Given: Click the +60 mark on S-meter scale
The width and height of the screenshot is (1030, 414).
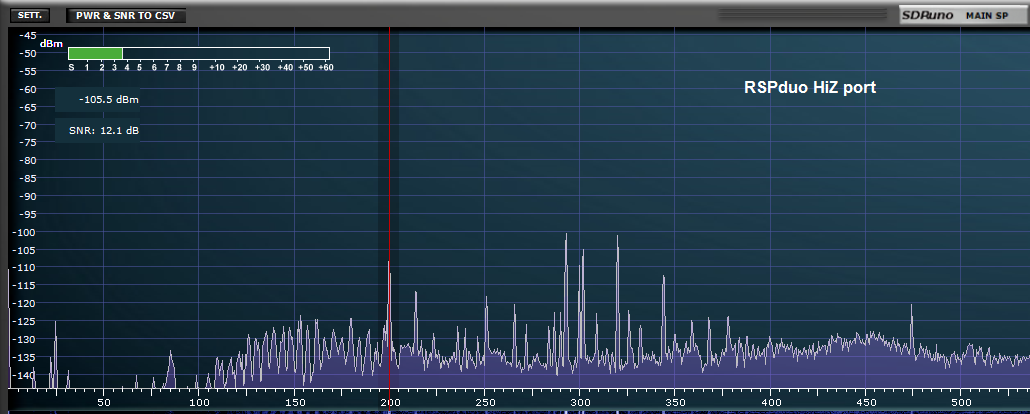Looking at the screenshot, I should pyautogui.click(x=325, y=67).
